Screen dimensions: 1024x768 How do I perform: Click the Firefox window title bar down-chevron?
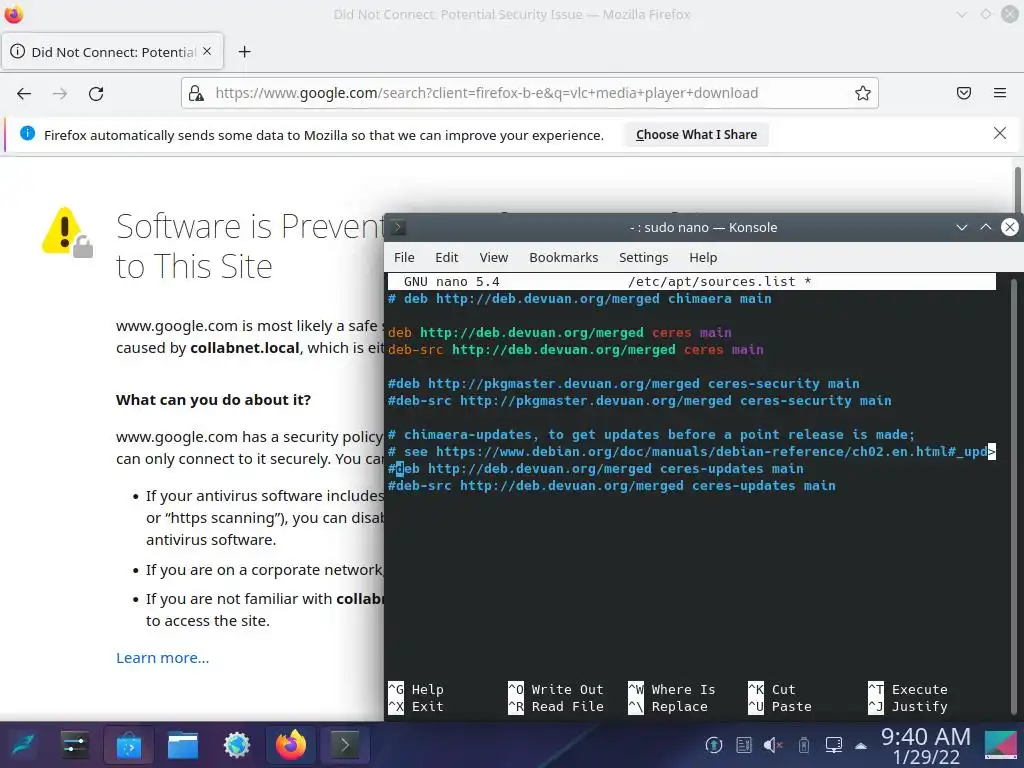pyautogui.click(x=962, y=14)
